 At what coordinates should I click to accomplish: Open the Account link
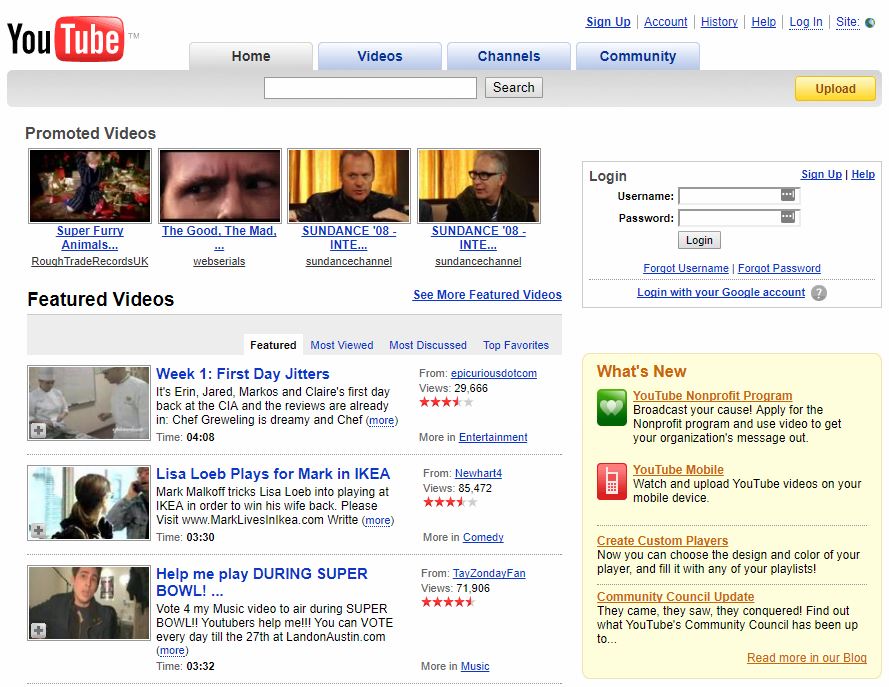(x=666, y=22)
